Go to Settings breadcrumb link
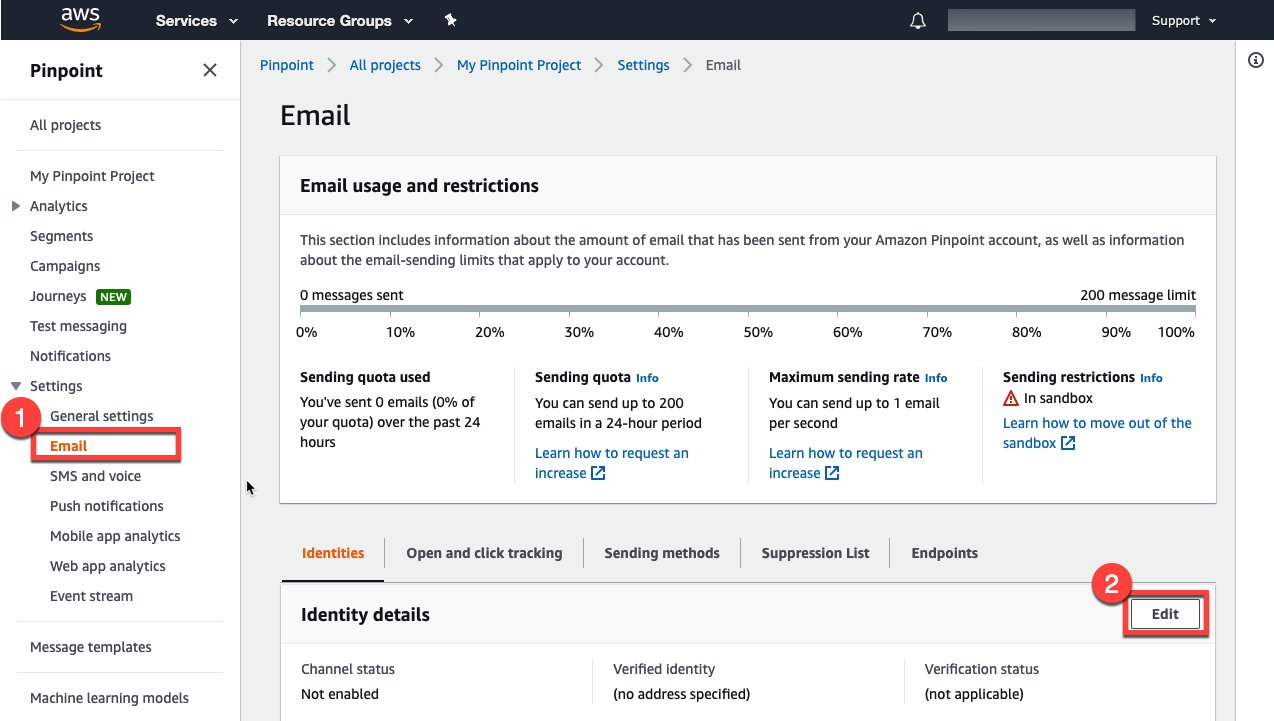 [643, 65]
